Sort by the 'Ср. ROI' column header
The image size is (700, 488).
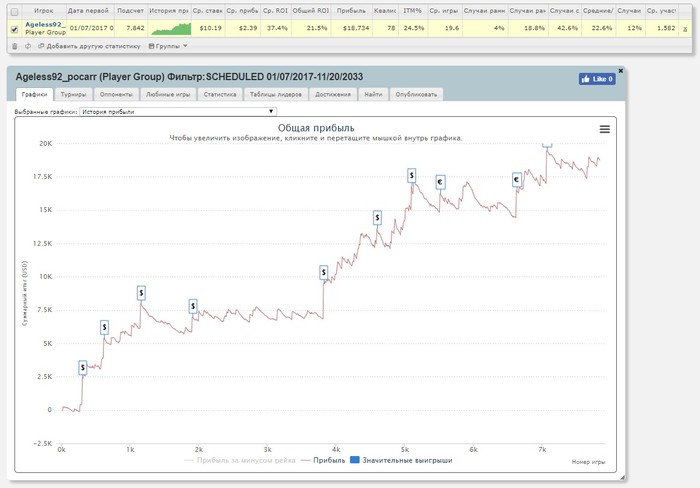275,11
